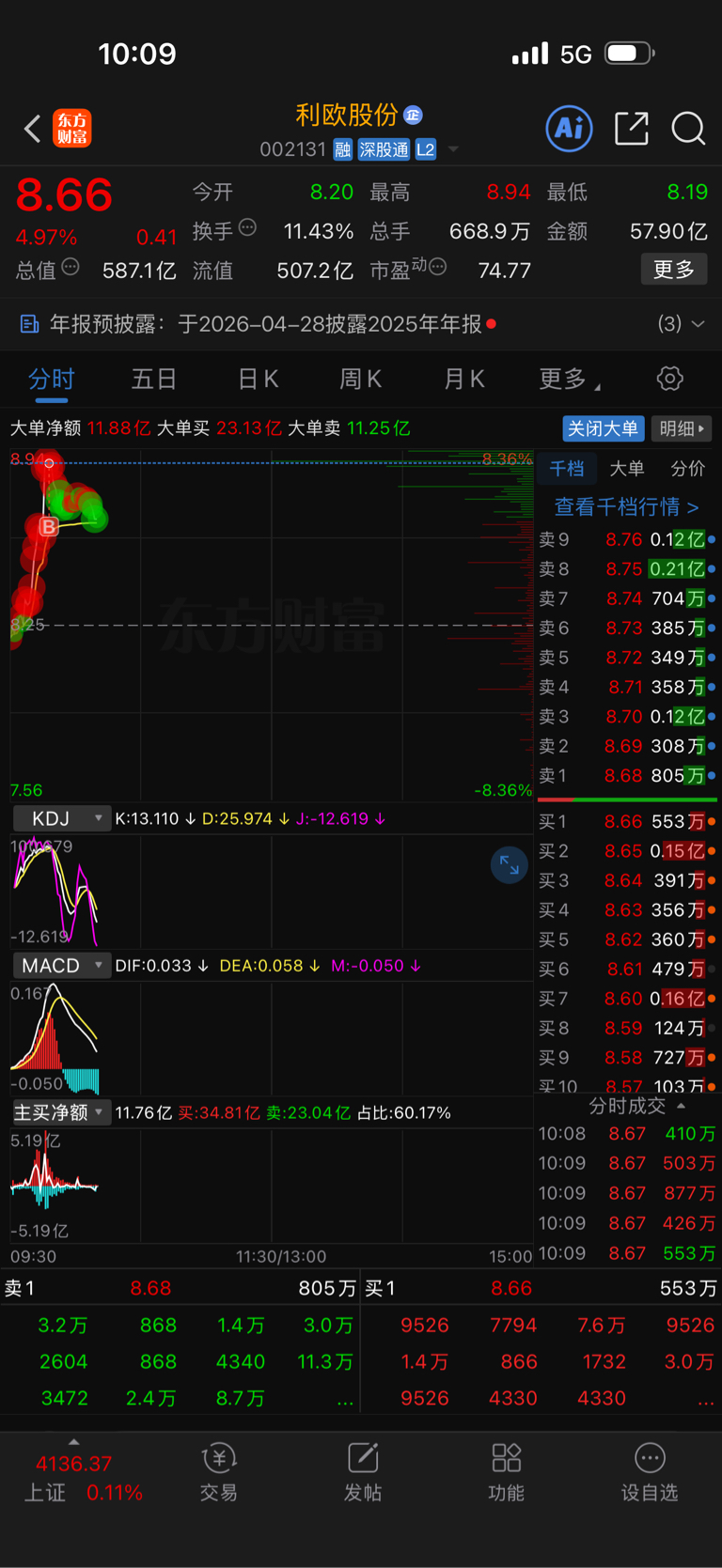The height and width of the screenshot is (1568, 722).
Task: Tap the 利欧股份 stock title
Action: pyautogui.click(x=347, y=115)
